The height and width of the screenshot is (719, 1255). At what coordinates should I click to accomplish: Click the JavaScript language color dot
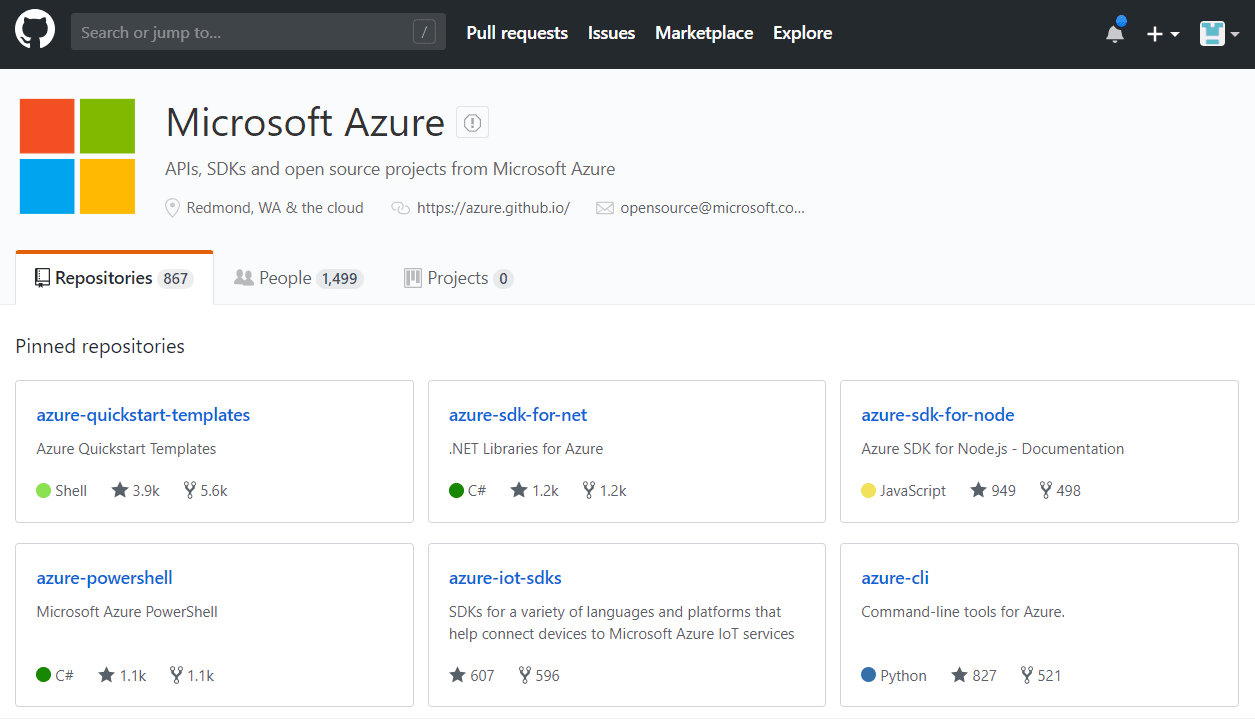[x=868, y=490]
